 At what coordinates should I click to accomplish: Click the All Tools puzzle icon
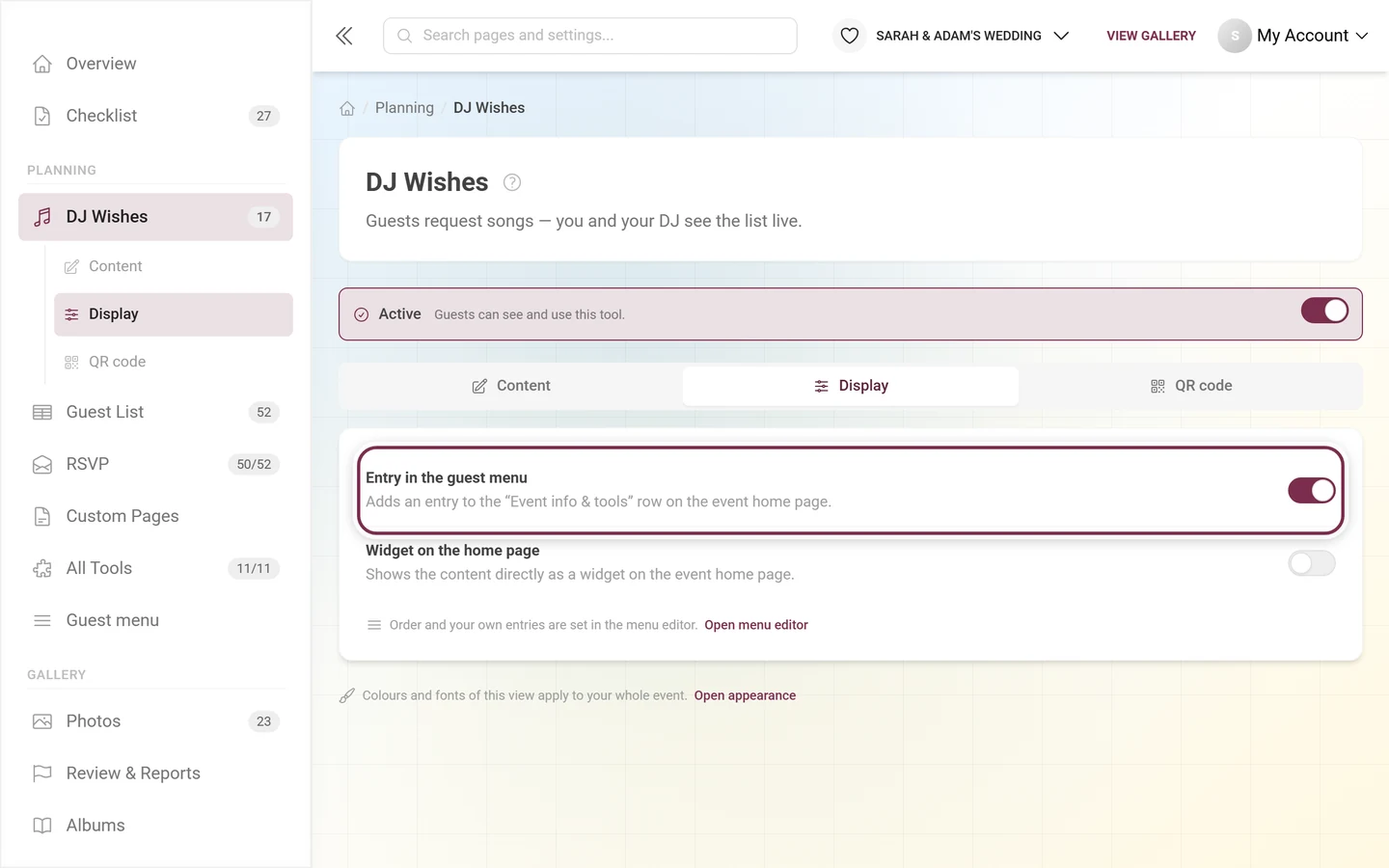point(42,568)
